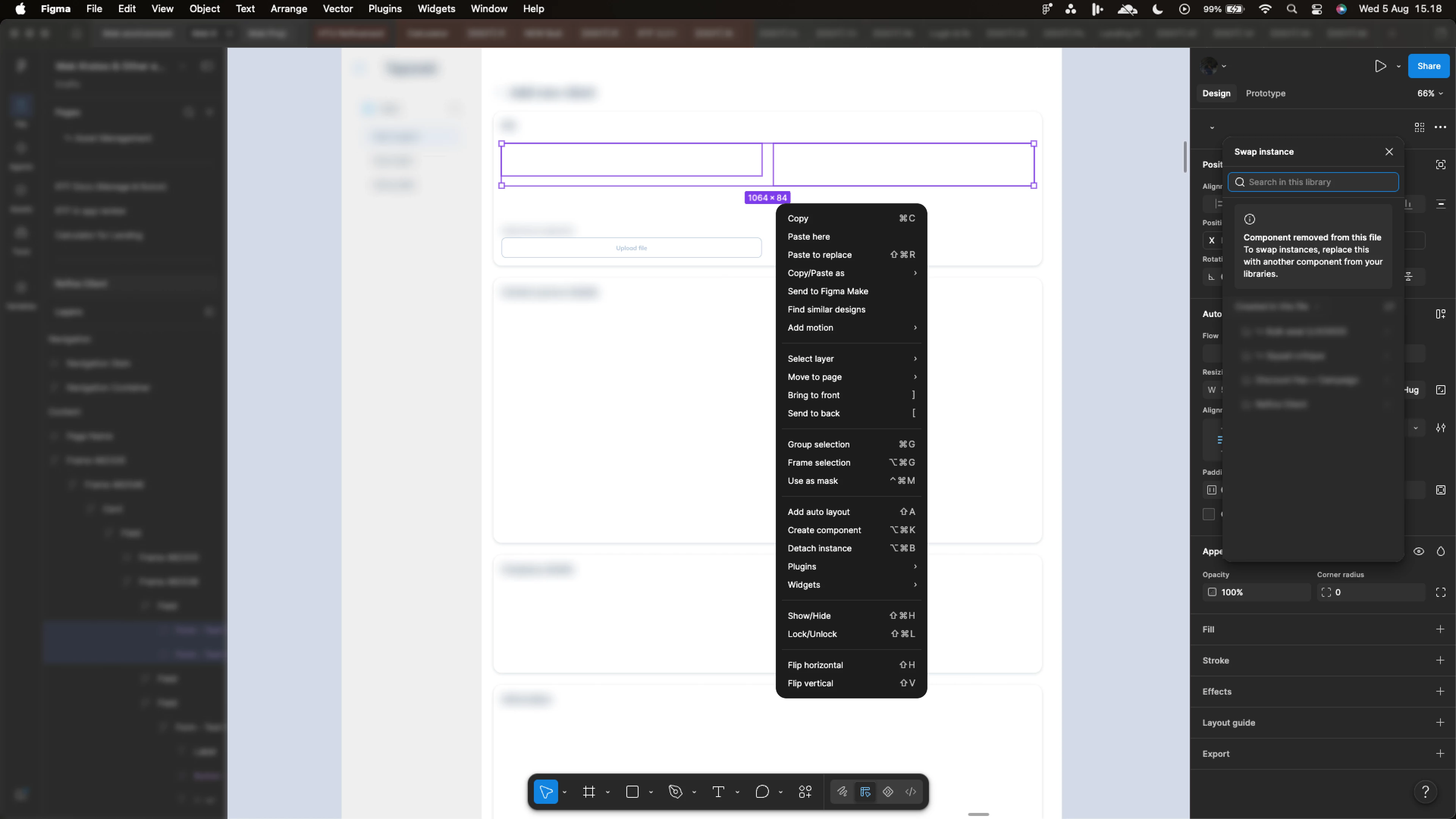Open the Actions resources tool
The height and width of the screenshot is (819, 1456).
(x=805, y=791)
